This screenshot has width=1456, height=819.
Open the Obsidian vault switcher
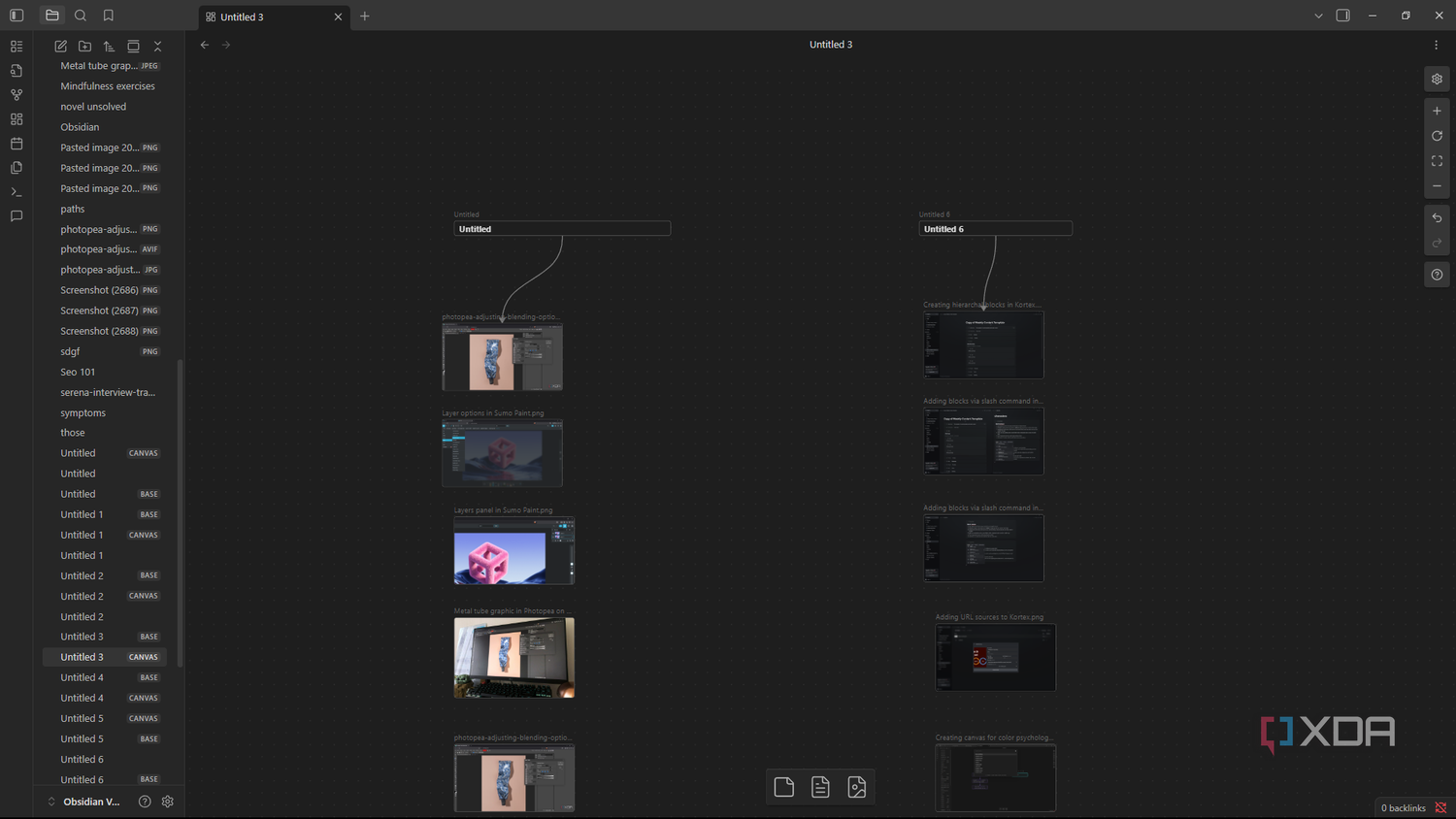click(83, 802)
